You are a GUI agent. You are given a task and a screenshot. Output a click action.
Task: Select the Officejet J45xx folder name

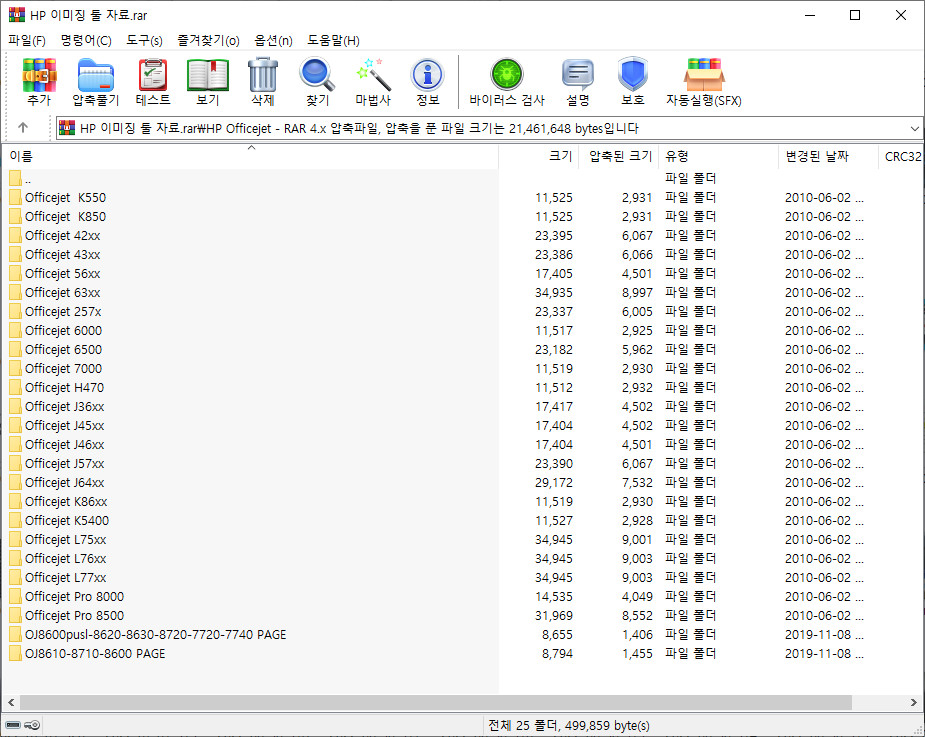click(x=65, y=425)
